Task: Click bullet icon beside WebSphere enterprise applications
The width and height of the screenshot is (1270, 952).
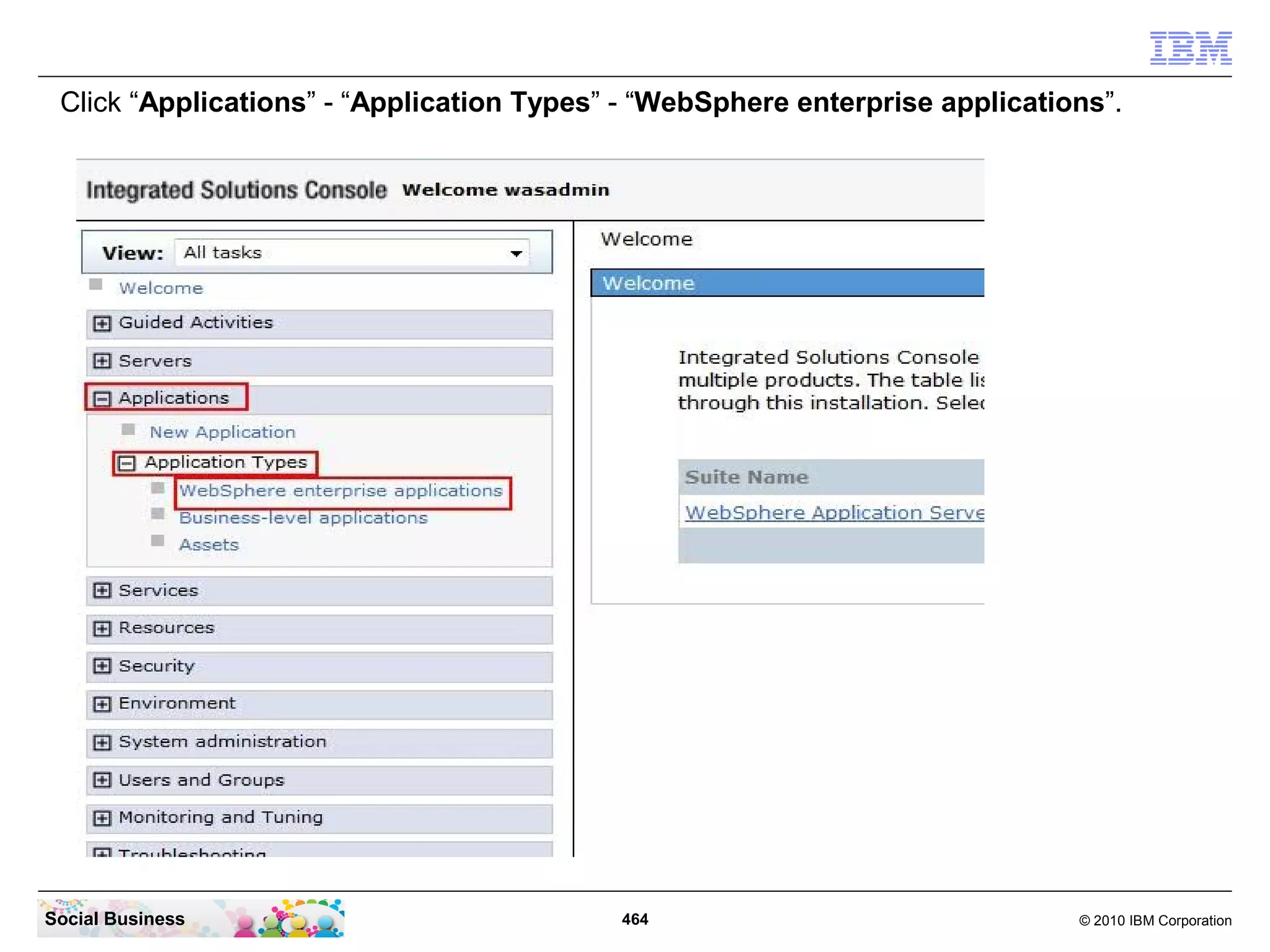Action: point(158,488)
